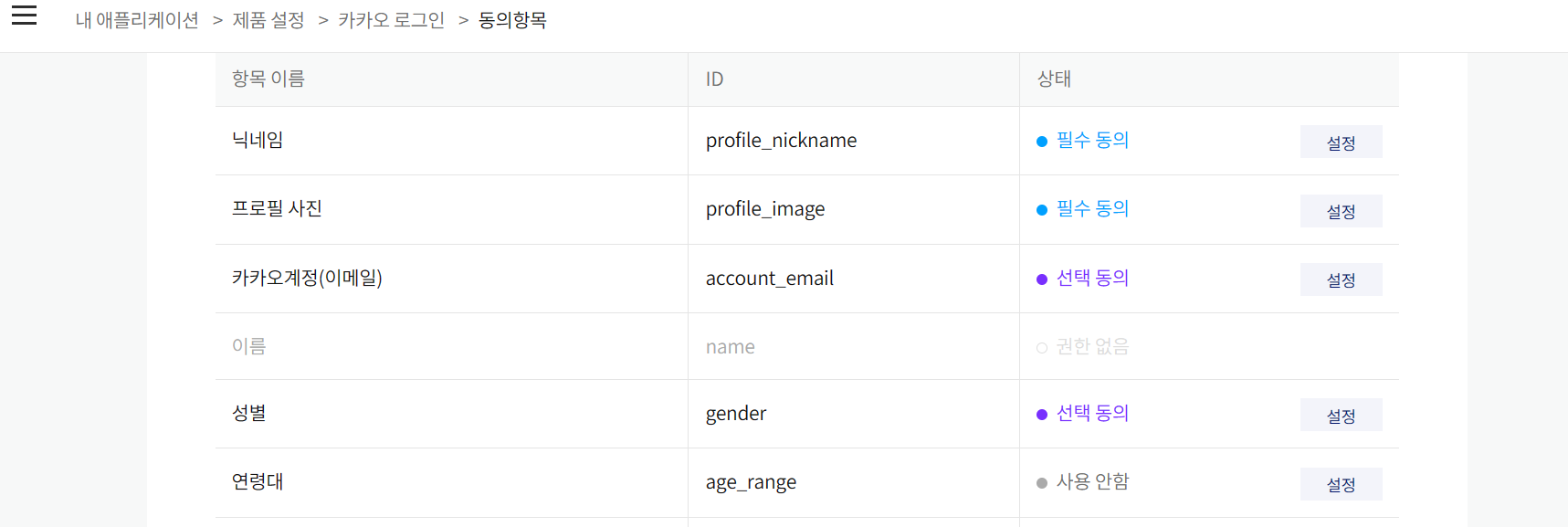The image size is (1568, 527).
Task: Open 설정 for 연령대 row
Action: coord(1341,484)
